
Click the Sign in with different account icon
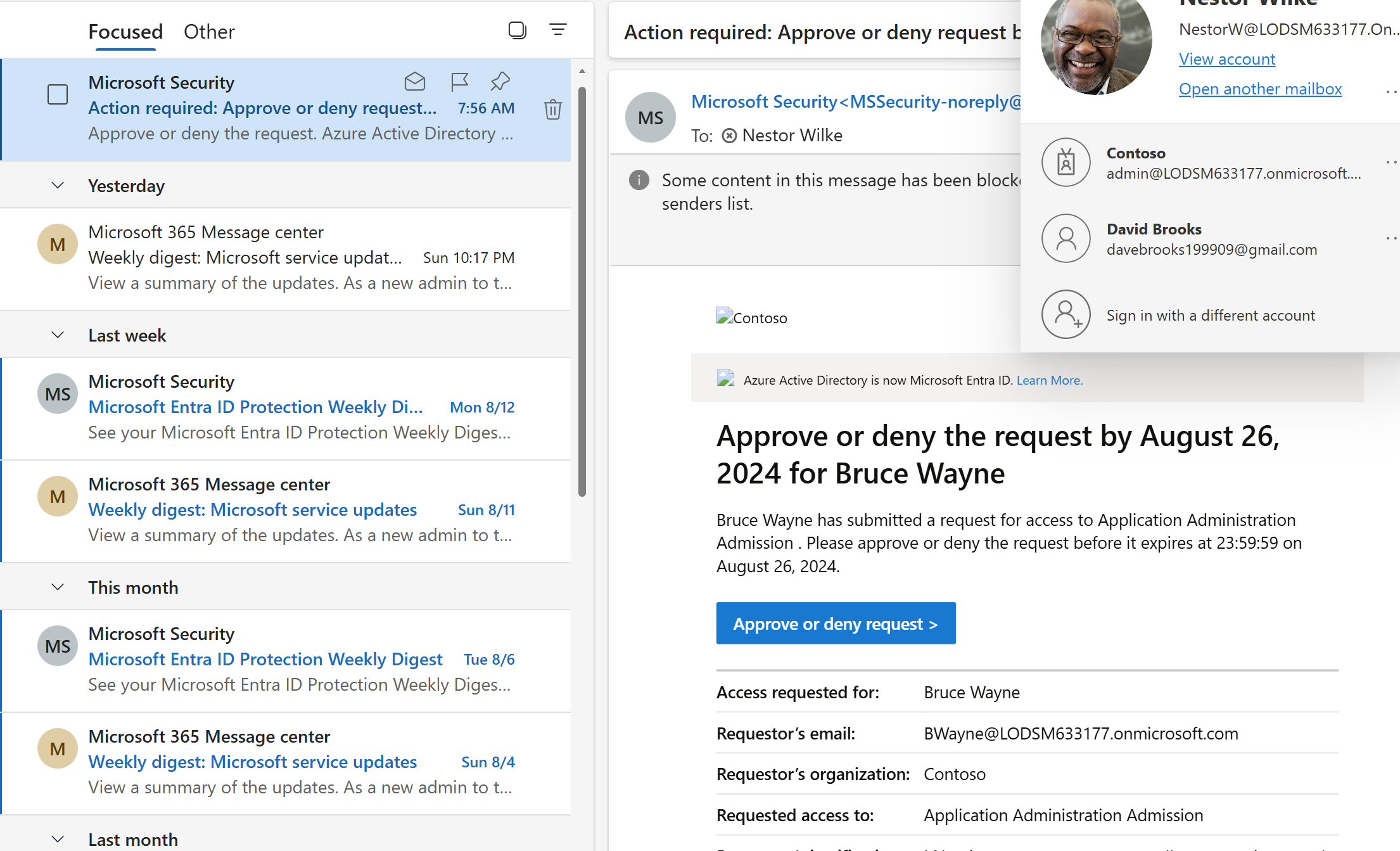click(1066, 315)
